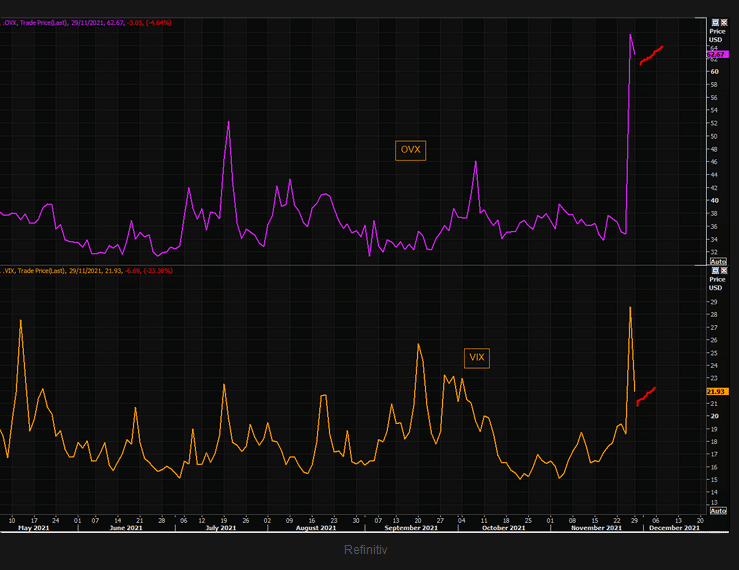Select the red trendline on OVX chart

(651, 56)
